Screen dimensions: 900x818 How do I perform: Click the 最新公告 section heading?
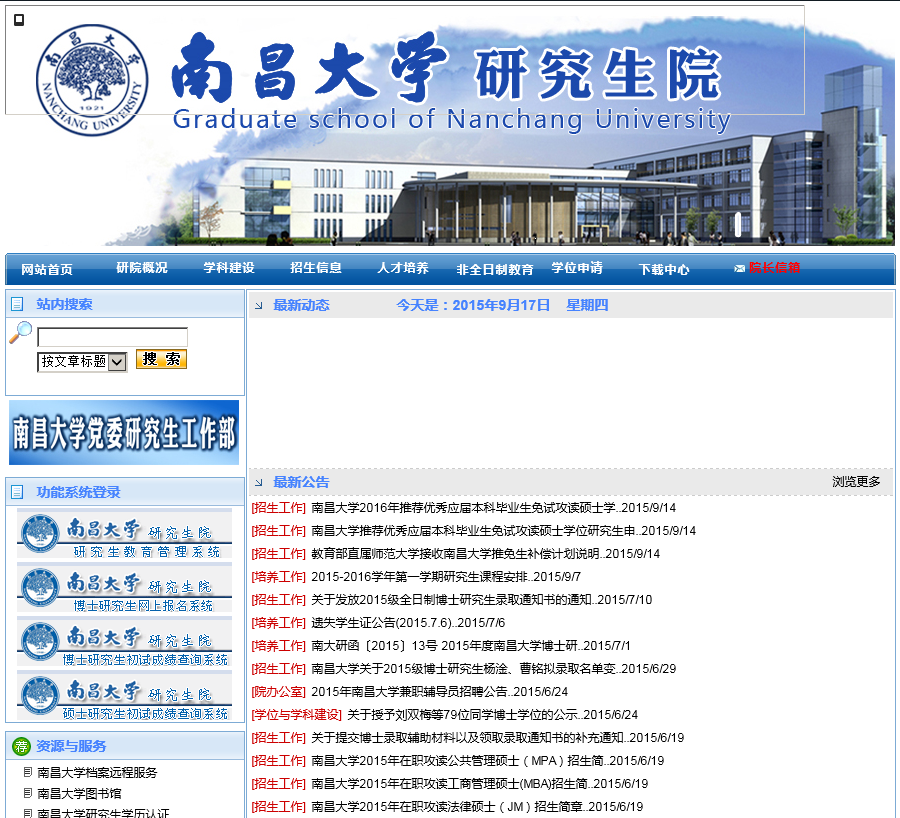301,482
